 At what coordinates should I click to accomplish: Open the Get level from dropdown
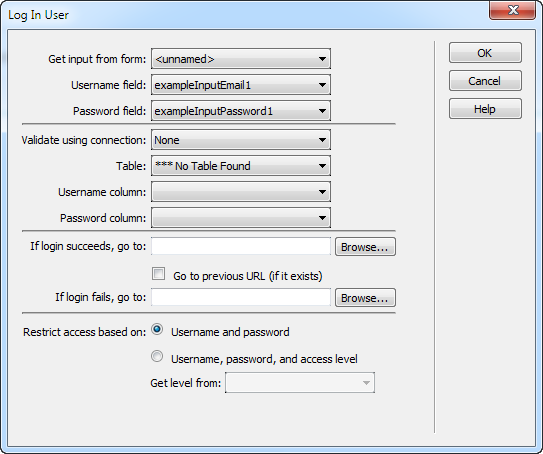[300, 383]
